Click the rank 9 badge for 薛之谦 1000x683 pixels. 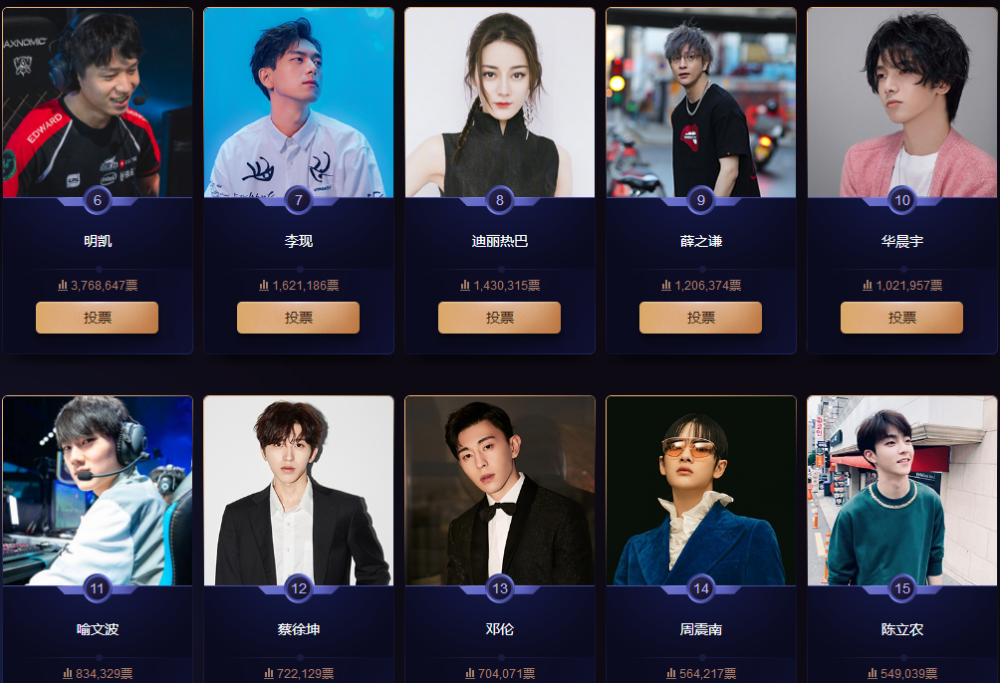point(701,200)
